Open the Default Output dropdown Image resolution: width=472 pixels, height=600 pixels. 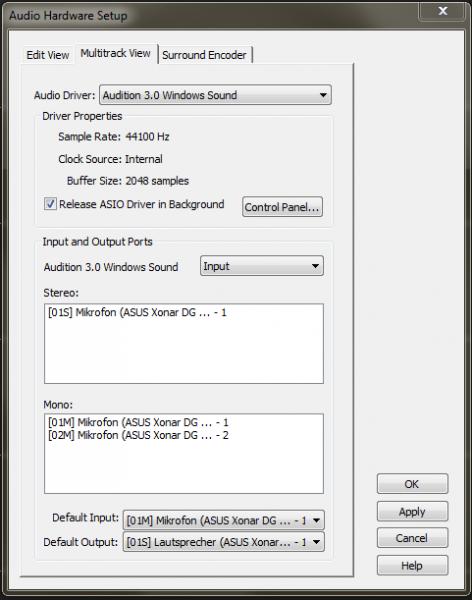(x=224, y=542)
